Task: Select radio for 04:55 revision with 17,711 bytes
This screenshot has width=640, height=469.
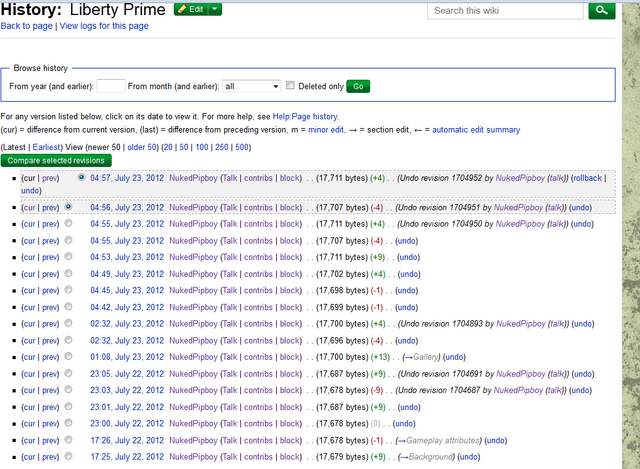Action: [68, 223]
